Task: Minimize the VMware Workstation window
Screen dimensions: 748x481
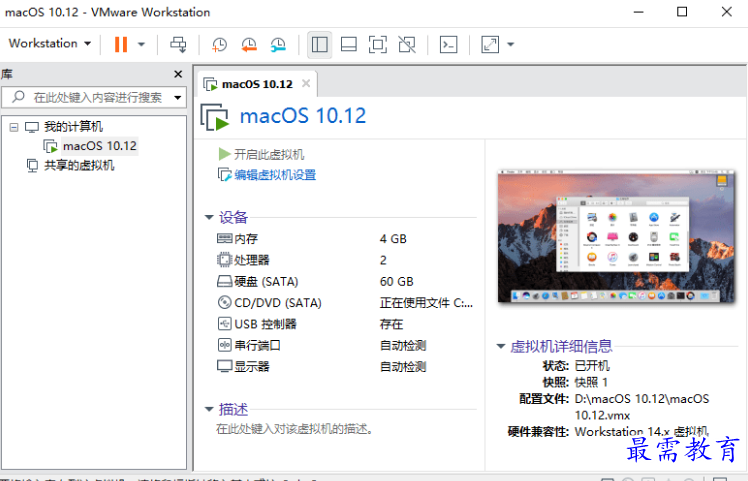Action: [638, 12]
